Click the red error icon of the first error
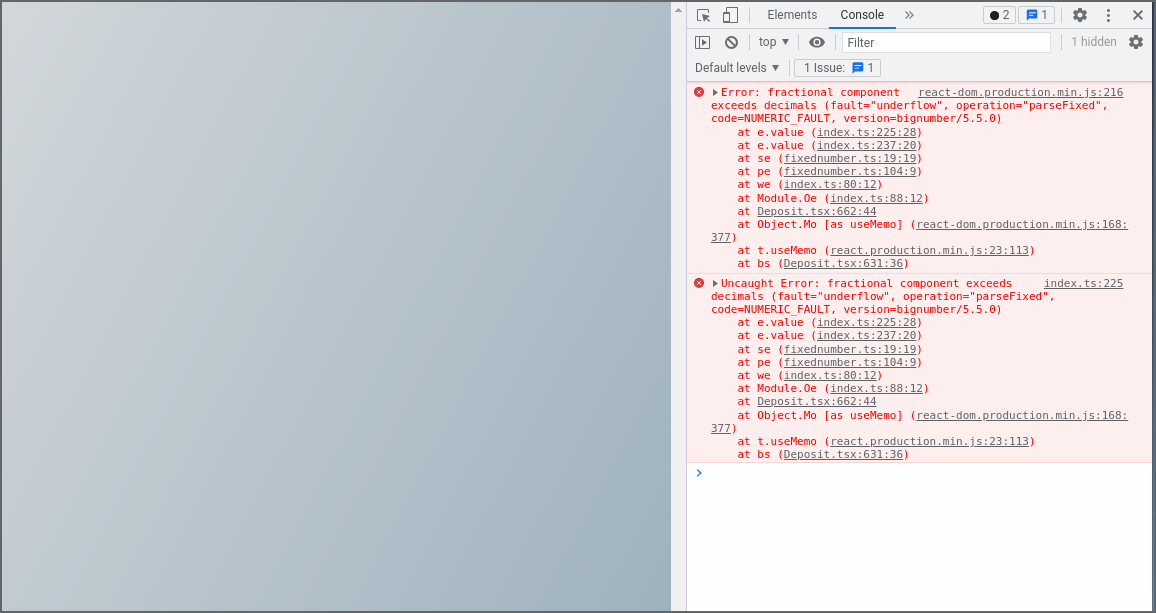 point(699,92)
